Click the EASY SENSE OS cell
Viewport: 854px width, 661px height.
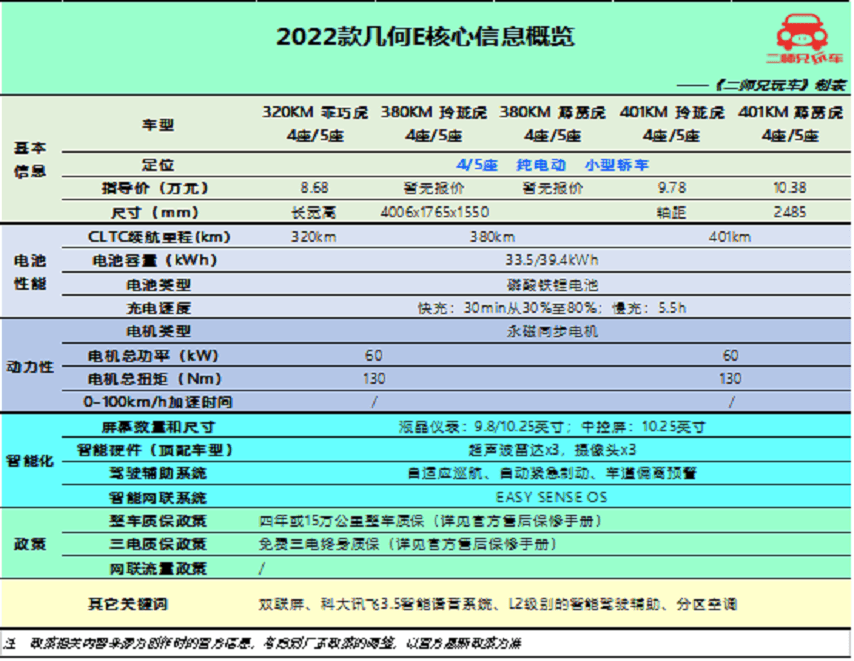(552, 497)
